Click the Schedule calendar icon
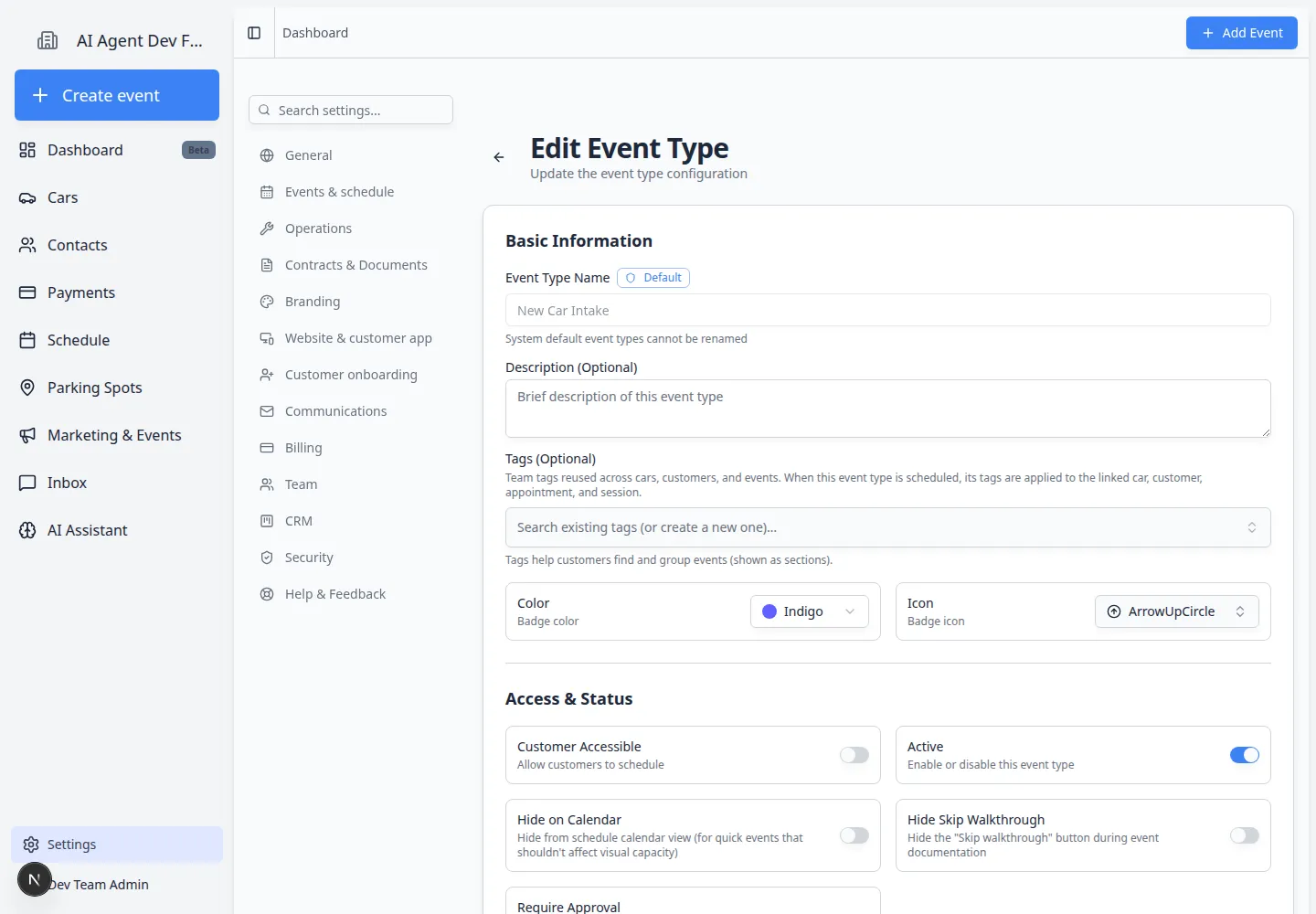This screenshot has width=1316, height=914. point(27,340)
